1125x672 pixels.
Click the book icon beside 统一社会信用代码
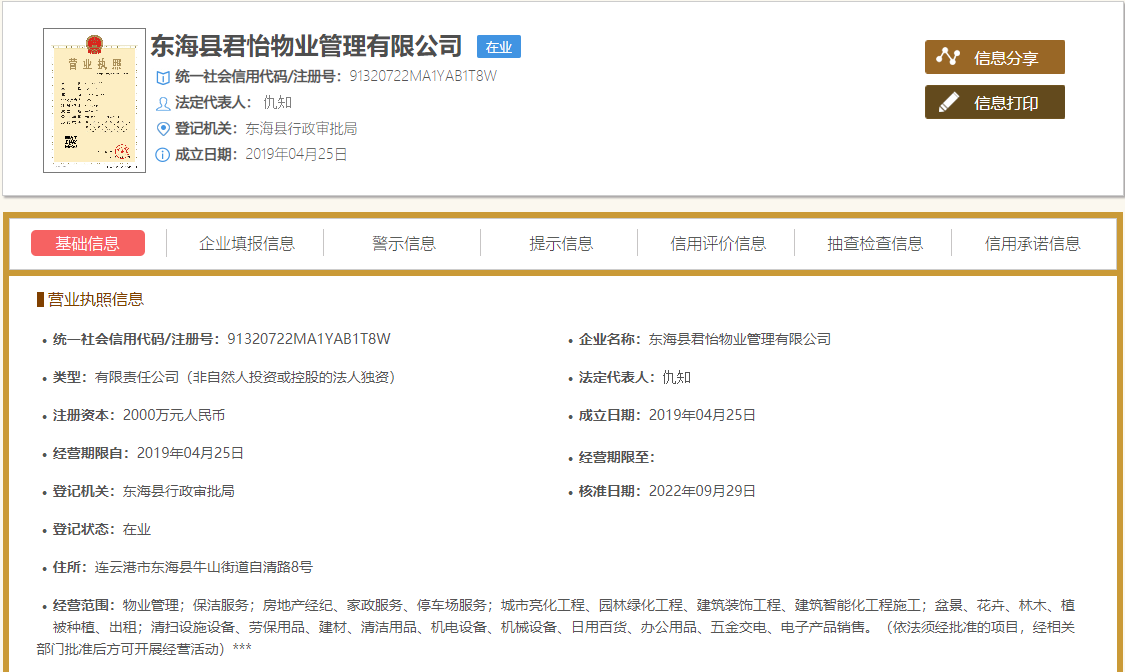pyautogui.click(x=163, y=77)
